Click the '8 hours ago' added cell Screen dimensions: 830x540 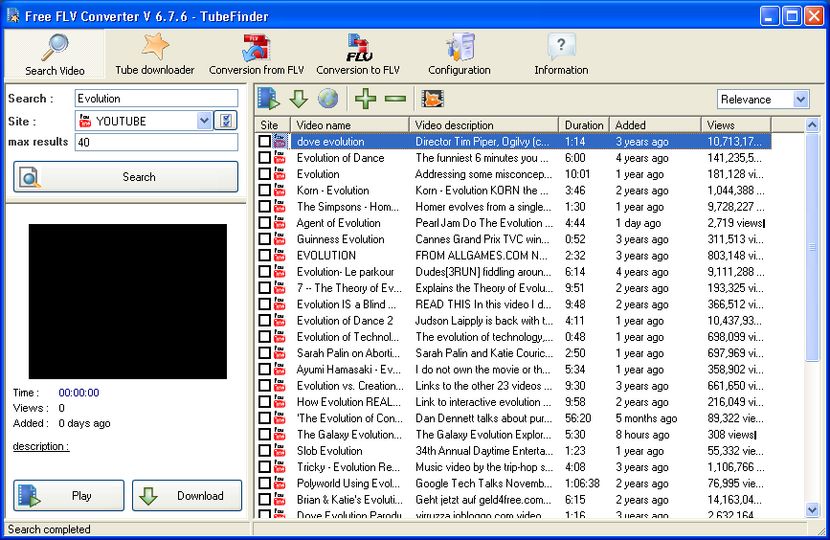(642, 435)
